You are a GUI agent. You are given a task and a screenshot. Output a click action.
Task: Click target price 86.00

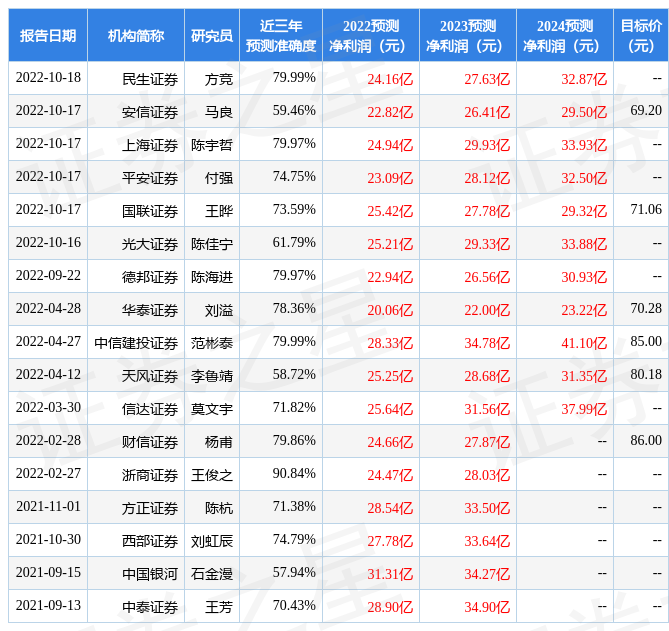point(646,440)
